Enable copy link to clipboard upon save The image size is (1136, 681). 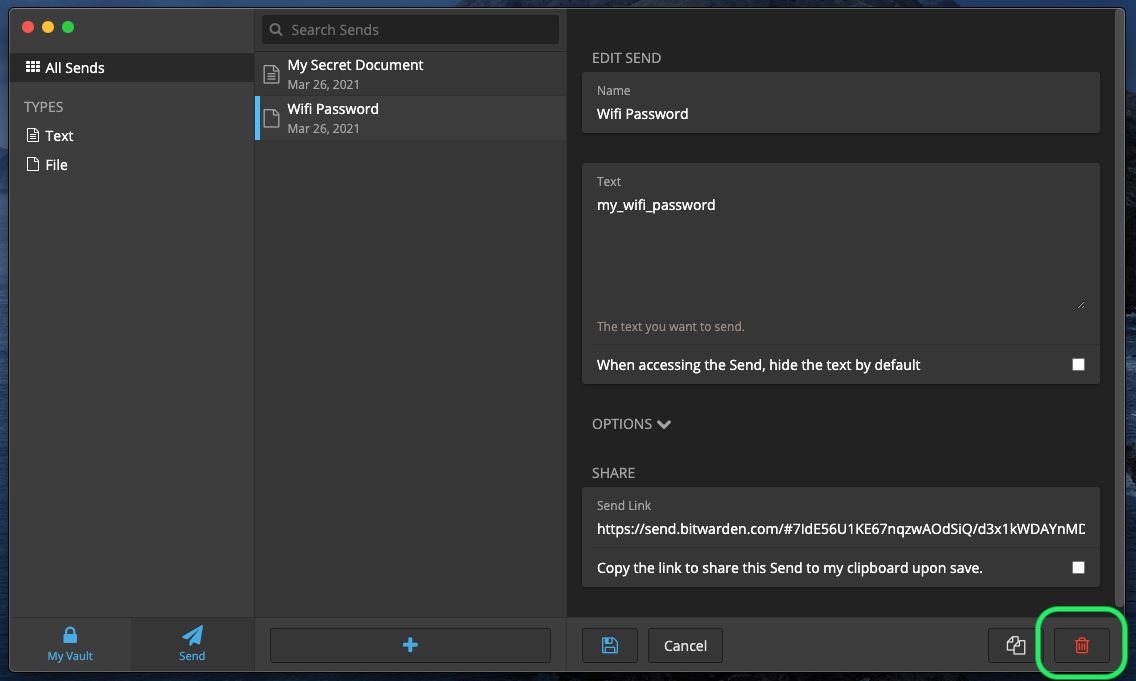[x=1078, y=567]
